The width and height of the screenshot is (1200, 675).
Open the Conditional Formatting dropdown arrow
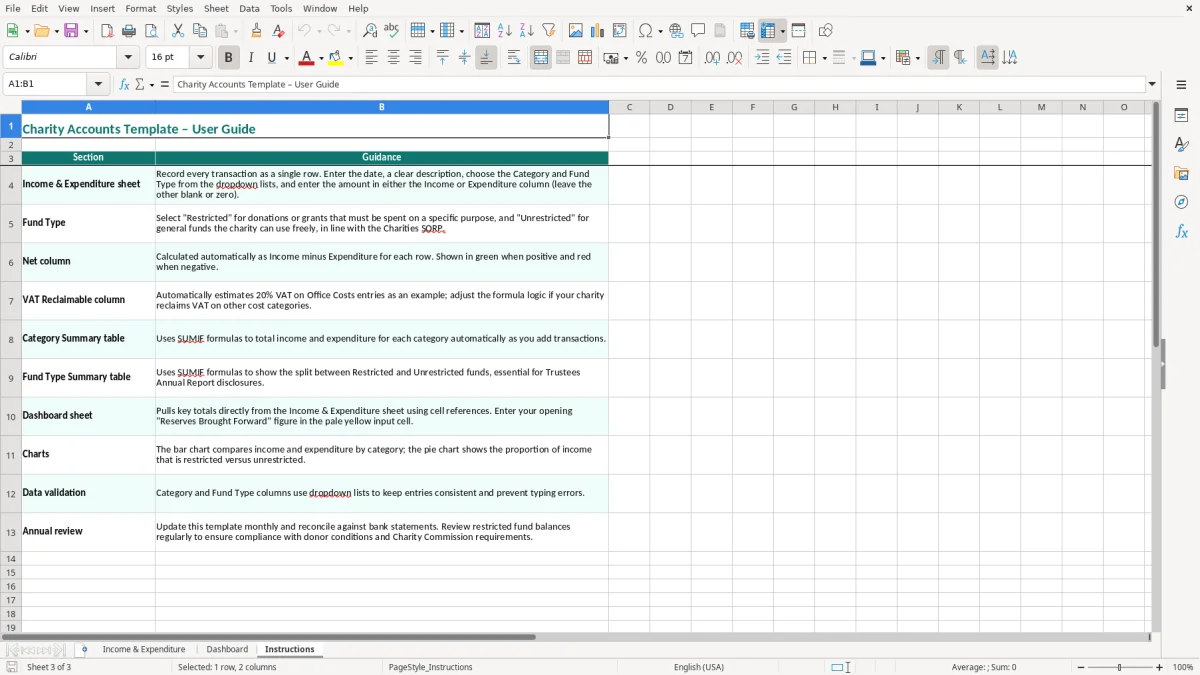pos(917,58)
